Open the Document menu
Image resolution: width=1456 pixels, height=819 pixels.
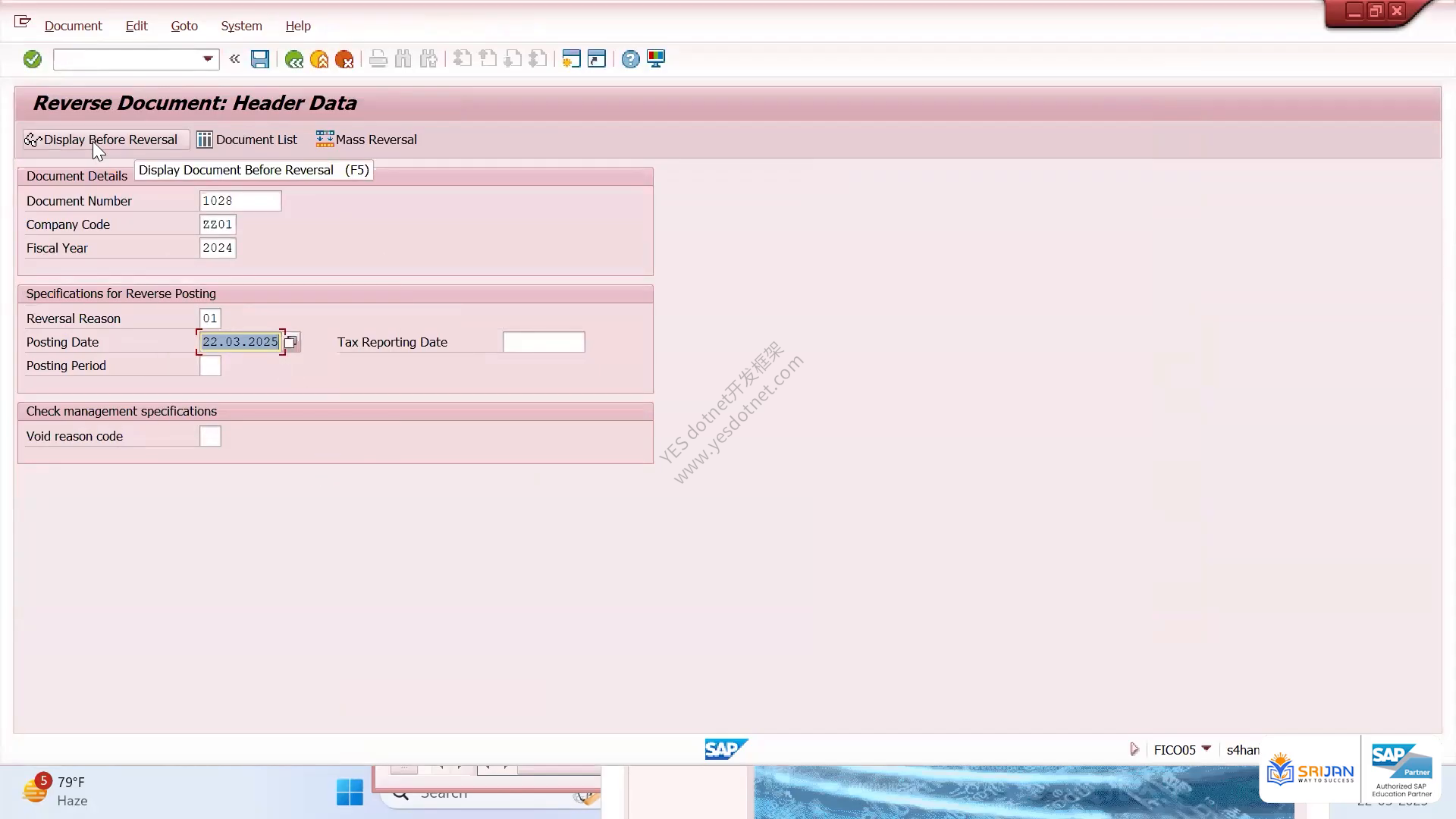click(x=73, y=26)
